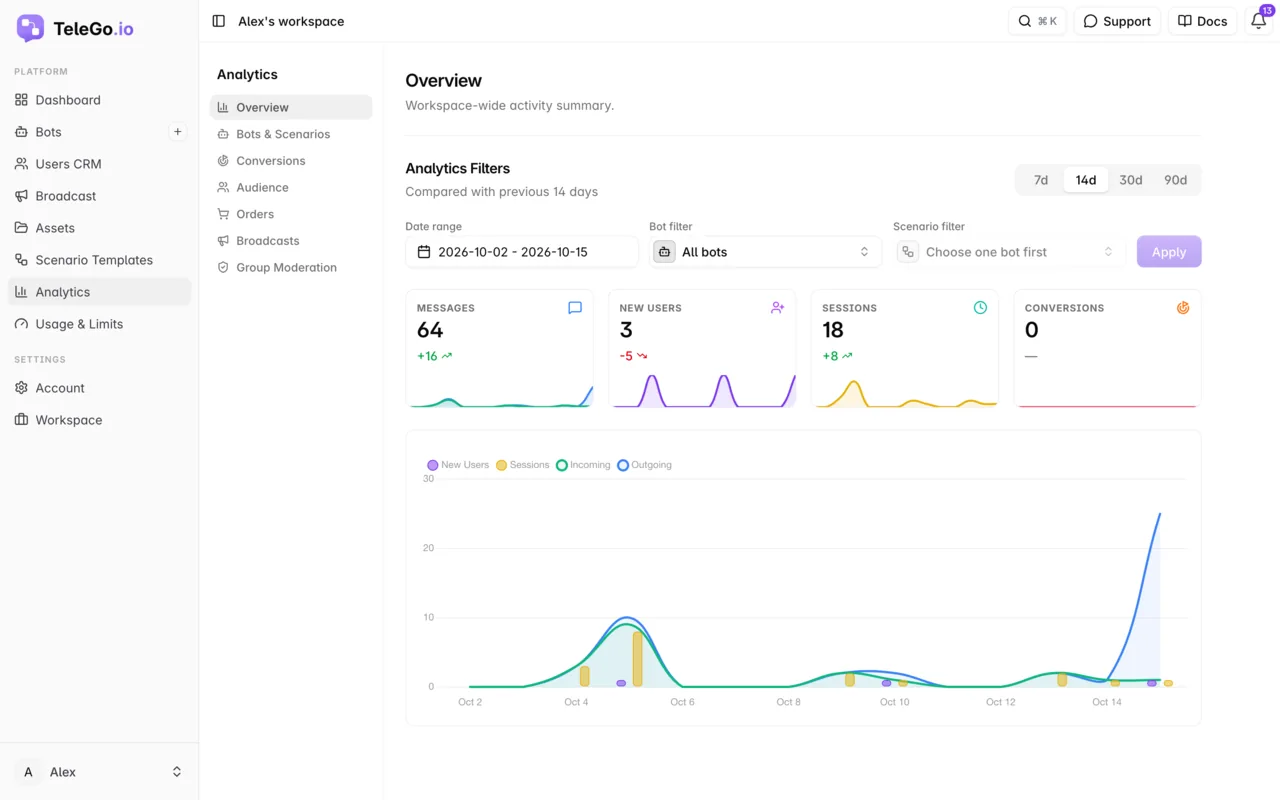Click the Alex's workspace title
The width and height of the screenshot is (1280, 800).
point(291,21)
